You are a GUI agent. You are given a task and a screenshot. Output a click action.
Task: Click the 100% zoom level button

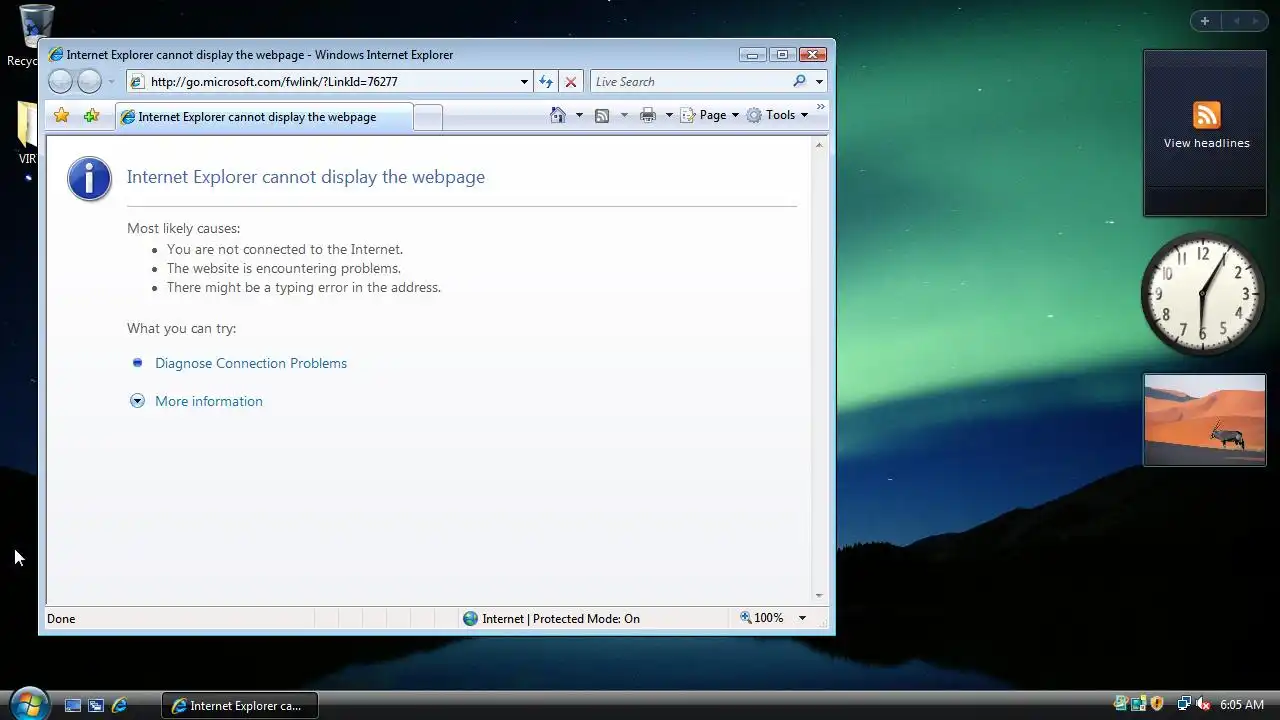761,618
